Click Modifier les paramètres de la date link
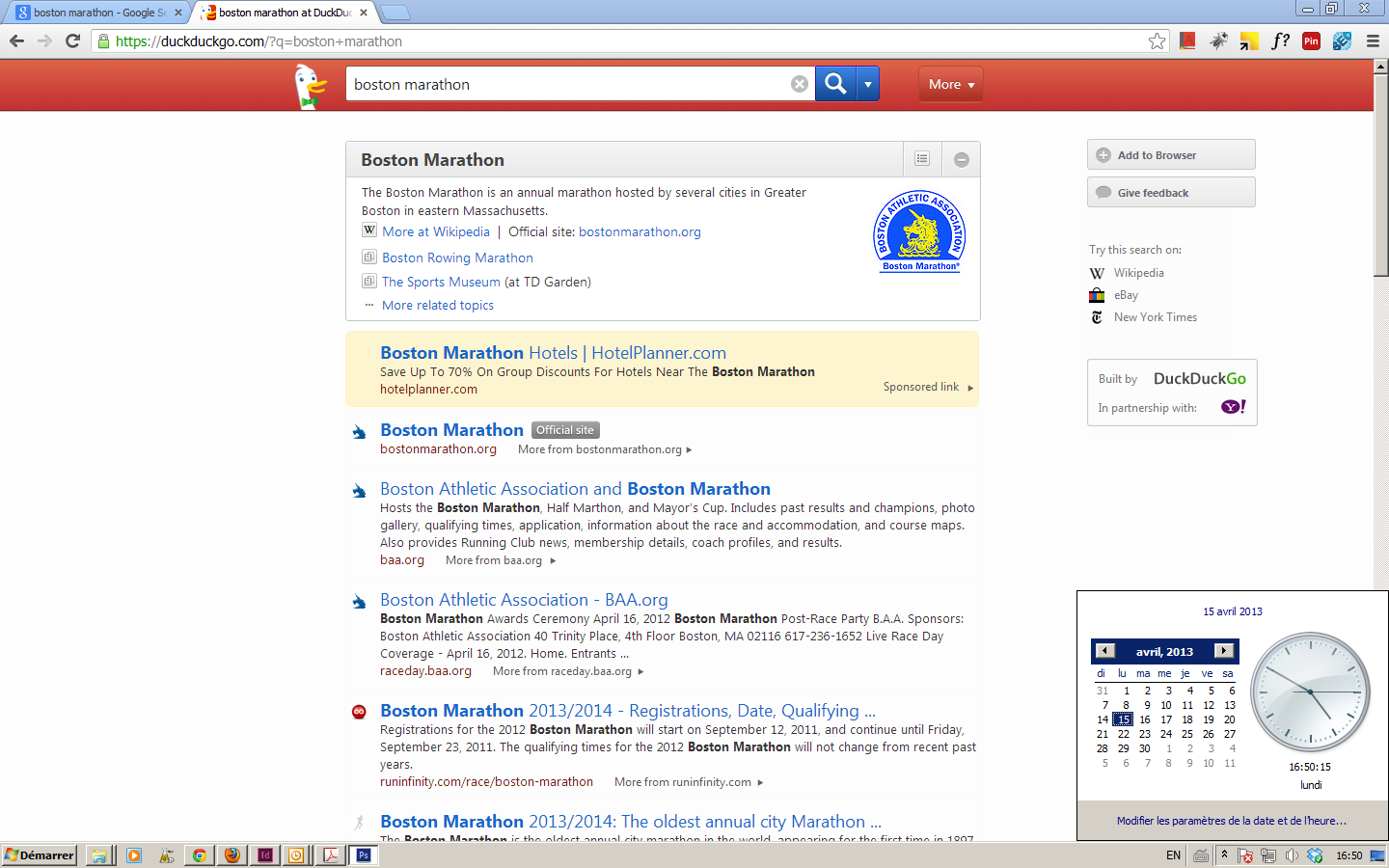The height and width of the screenshot is (868, 1389). 1232,821
